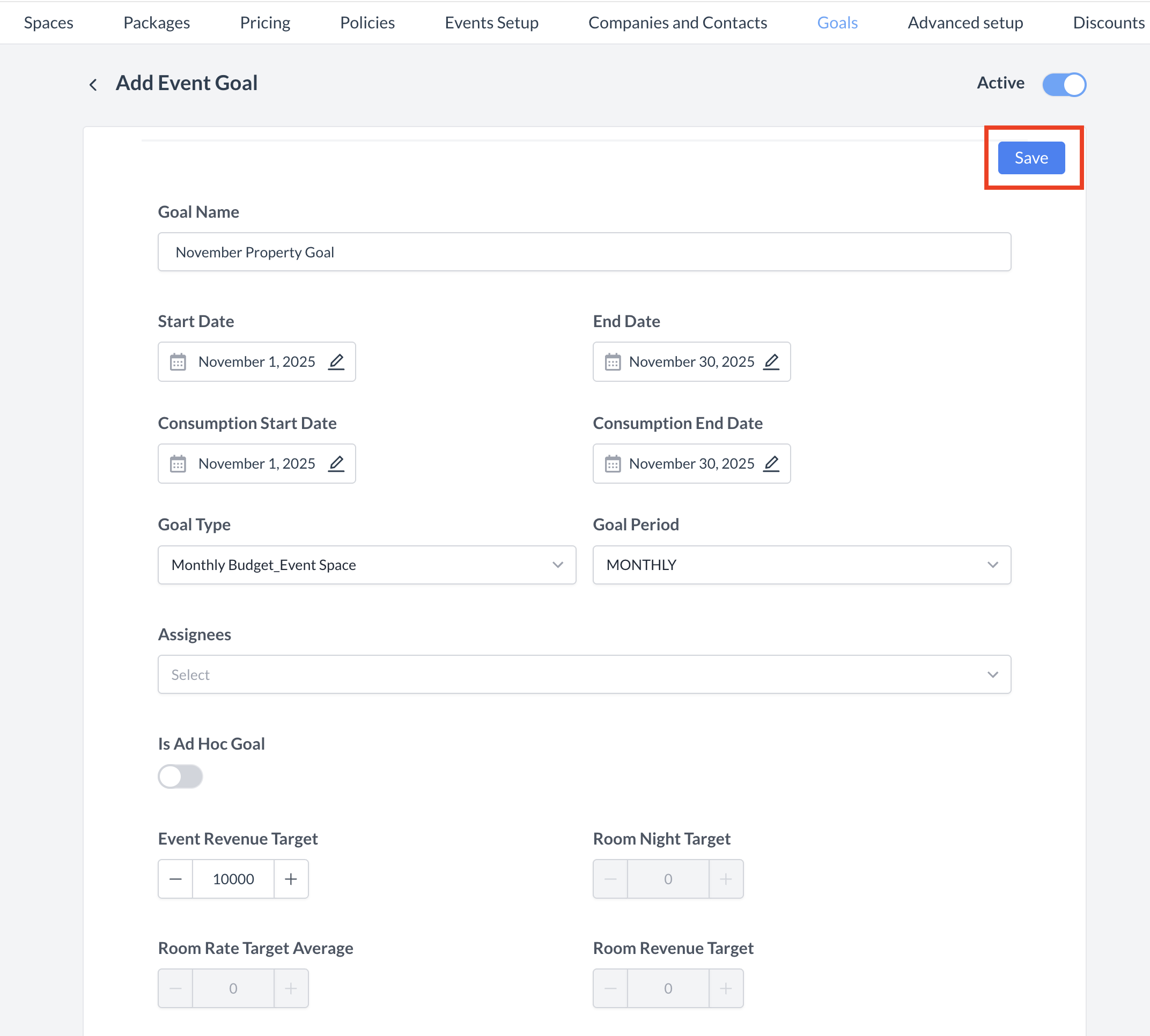Edit End Date with the pencil icon

click(x=771, y=361)
